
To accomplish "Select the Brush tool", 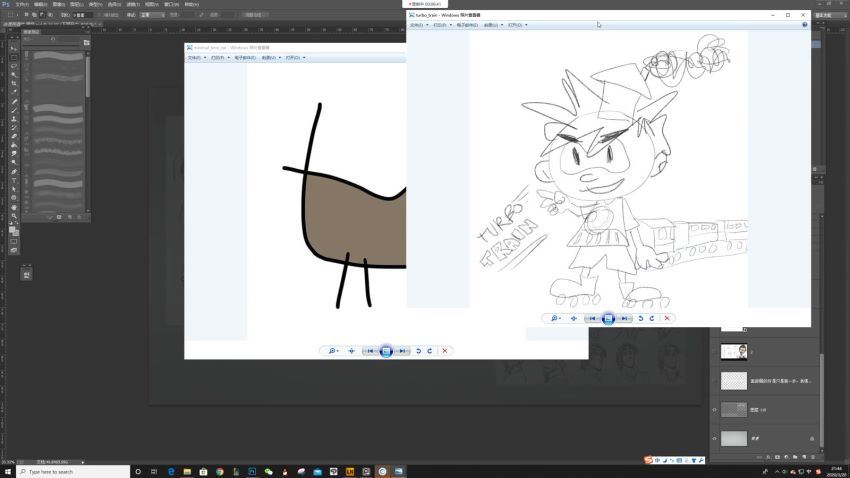I will click(14, 110).
